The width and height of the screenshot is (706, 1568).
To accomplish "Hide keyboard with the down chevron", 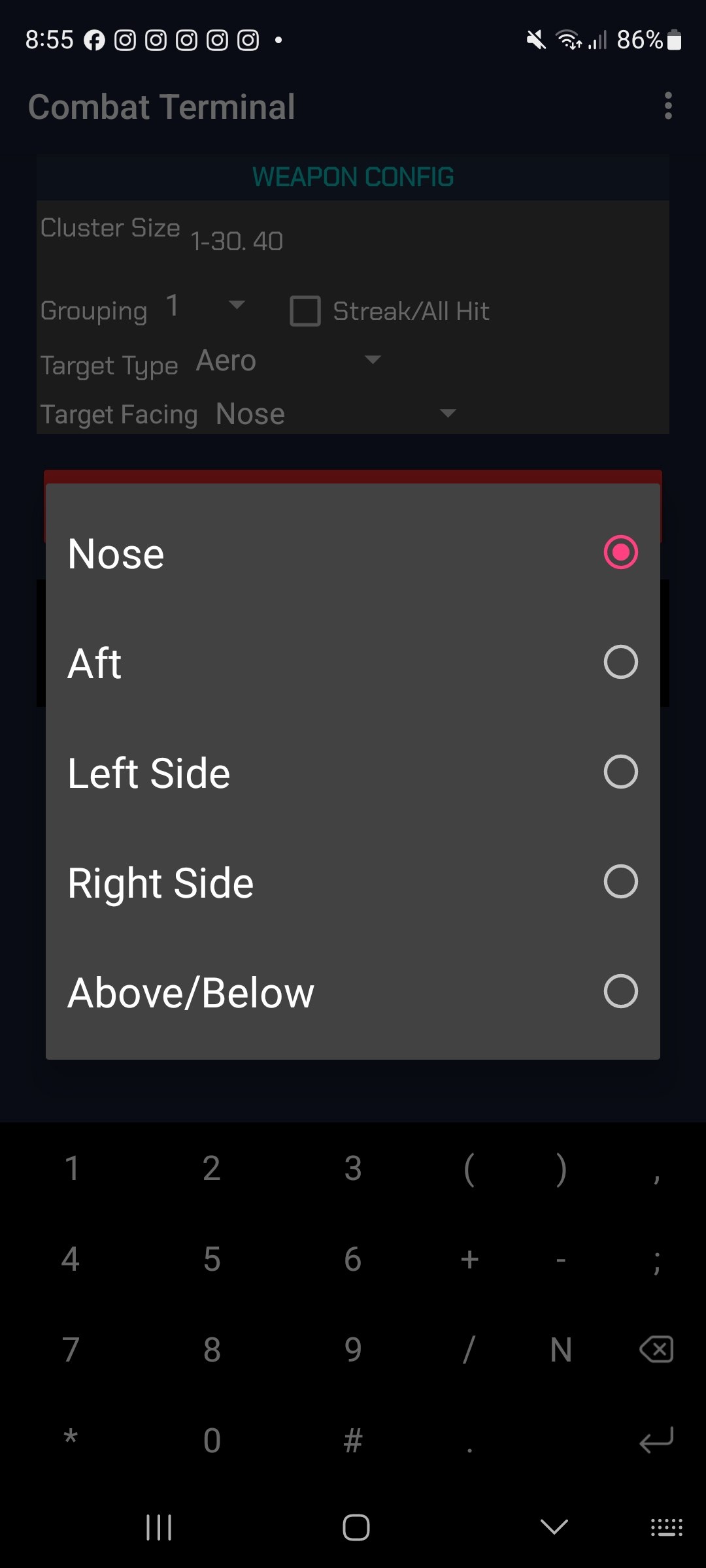I will pyautogui.click(x=554, y=1527).
